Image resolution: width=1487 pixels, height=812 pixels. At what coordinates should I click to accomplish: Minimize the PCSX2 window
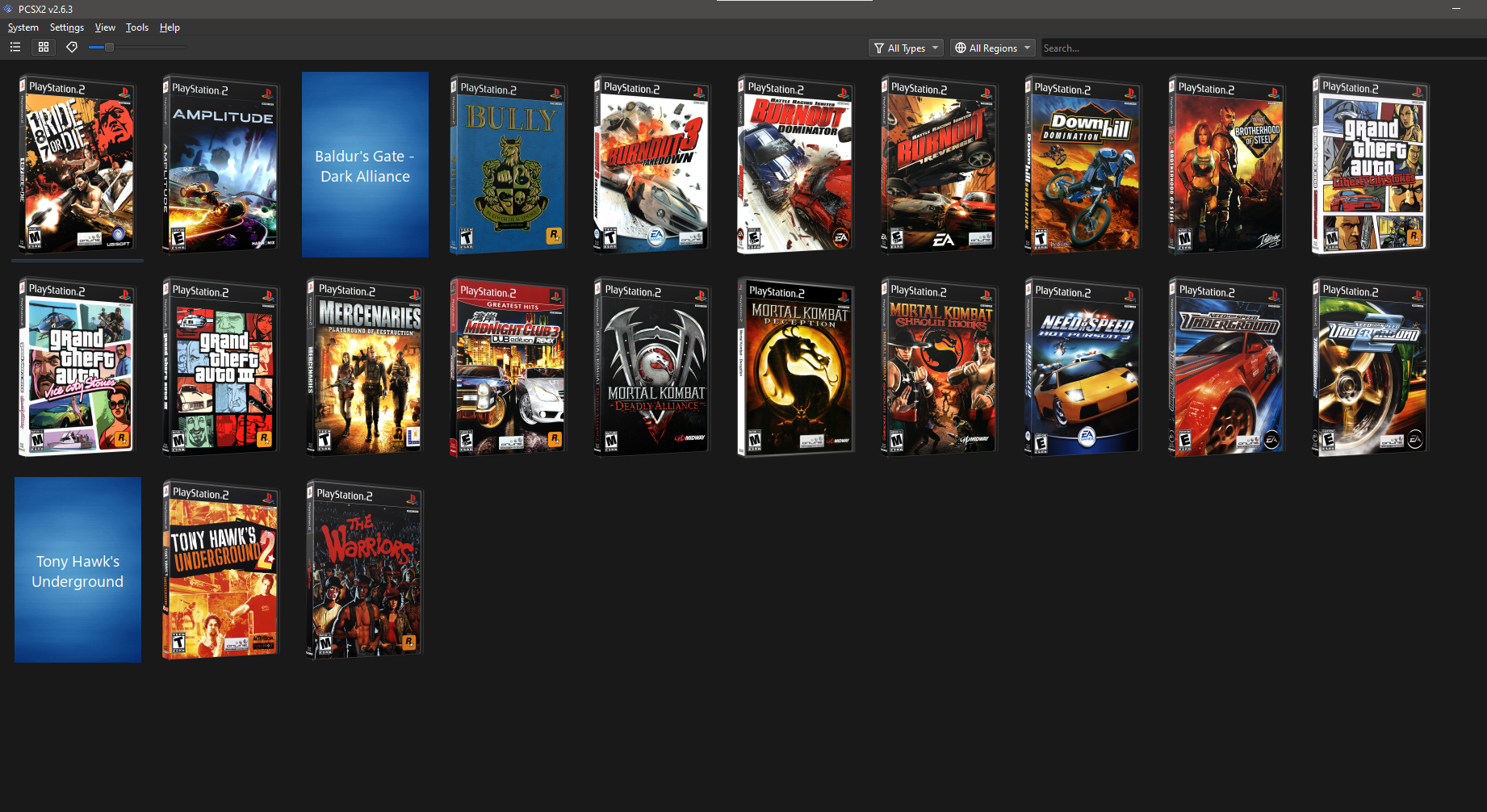(1456, 9)
